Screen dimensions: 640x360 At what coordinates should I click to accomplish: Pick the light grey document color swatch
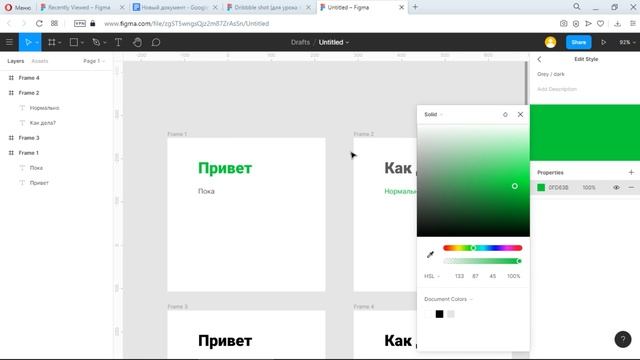(451, 314)
